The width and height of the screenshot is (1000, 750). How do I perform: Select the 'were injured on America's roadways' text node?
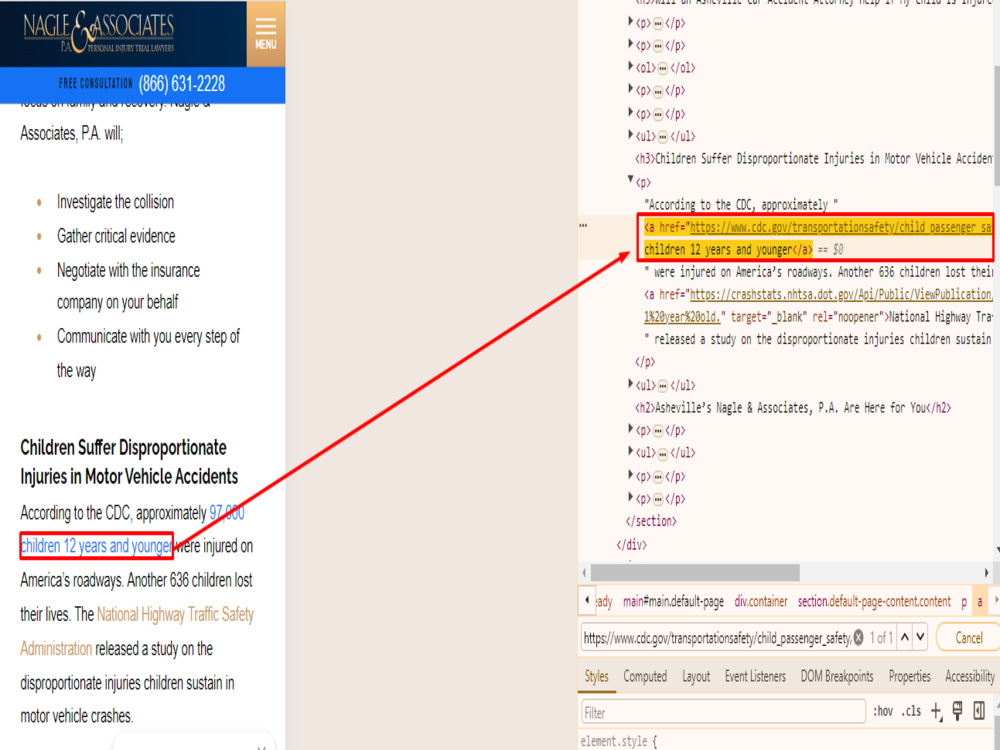point(818,272)
